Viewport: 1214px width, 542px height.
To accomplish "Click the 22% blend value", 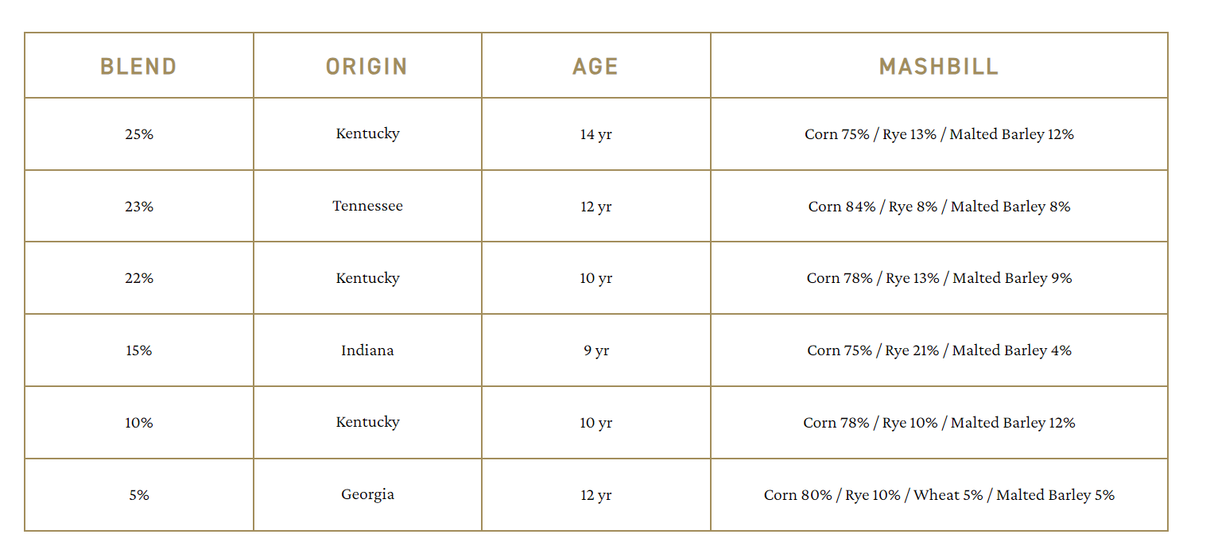I will (x=139, y=278).
